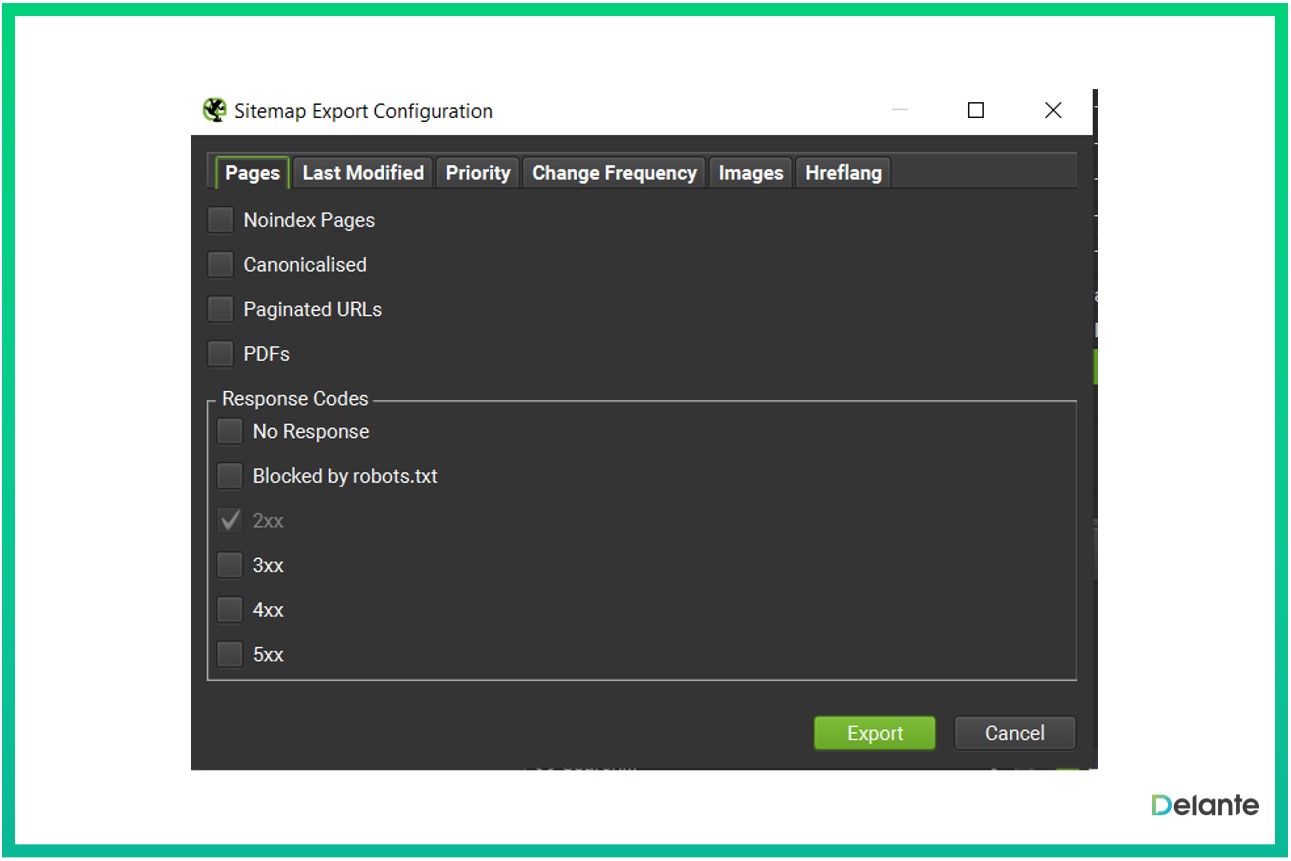Check the 4xx response codes box
The image size is (1291, 861).
coord(230,609)
